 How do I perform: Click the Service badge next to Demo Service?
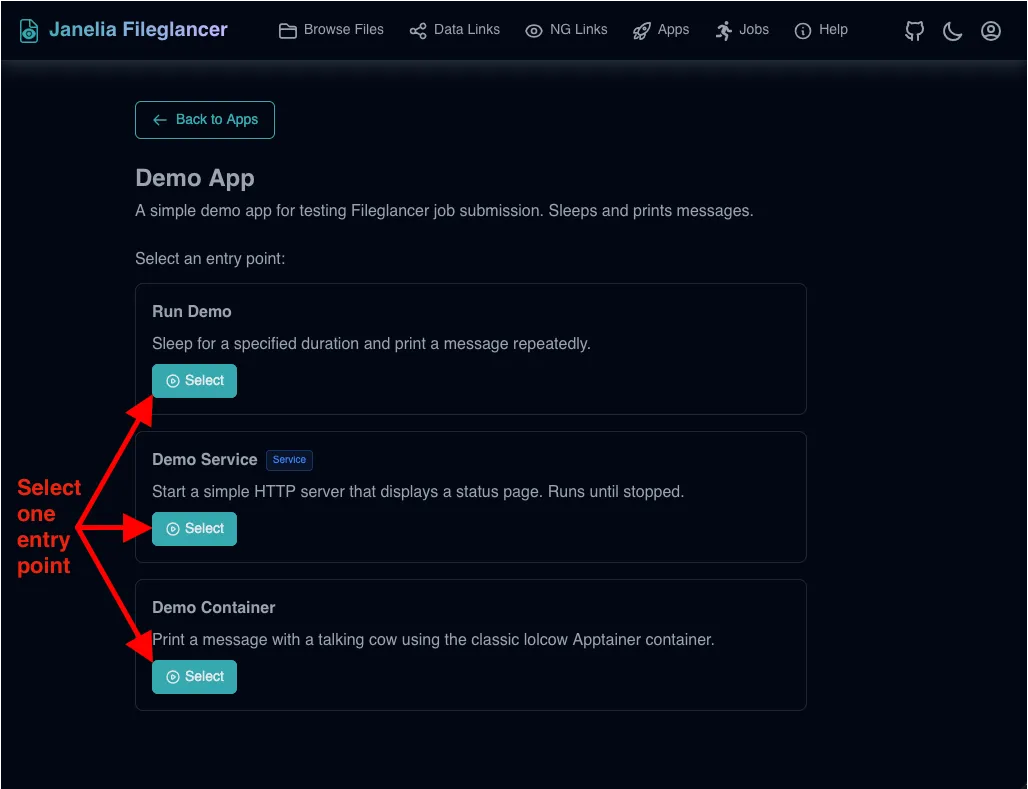coord(289,460)
